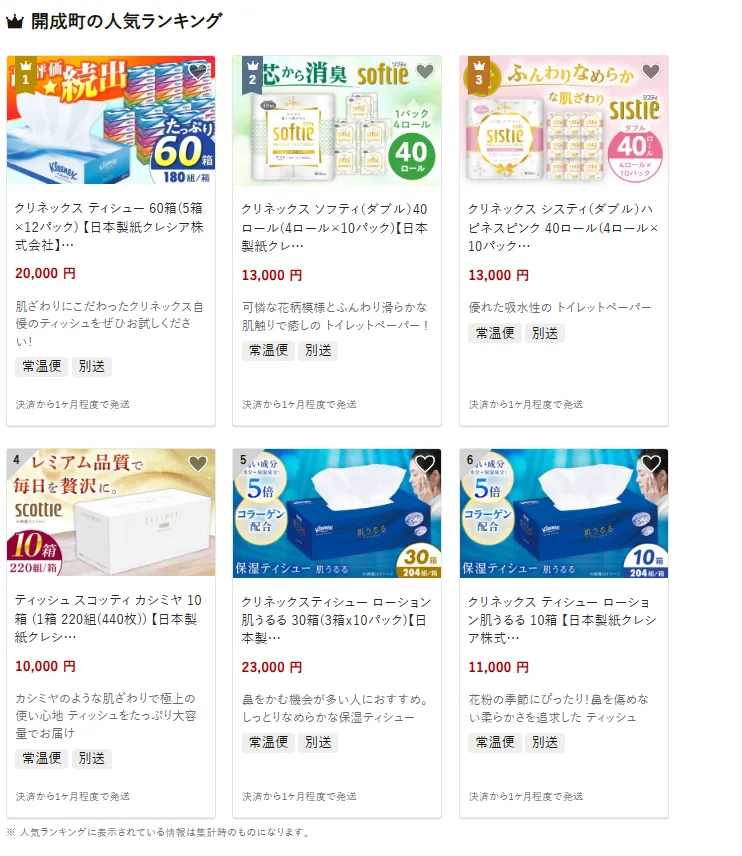Click 常温便 tag on first item
Viewport: 742px width, 856px height.
(41, 366)
